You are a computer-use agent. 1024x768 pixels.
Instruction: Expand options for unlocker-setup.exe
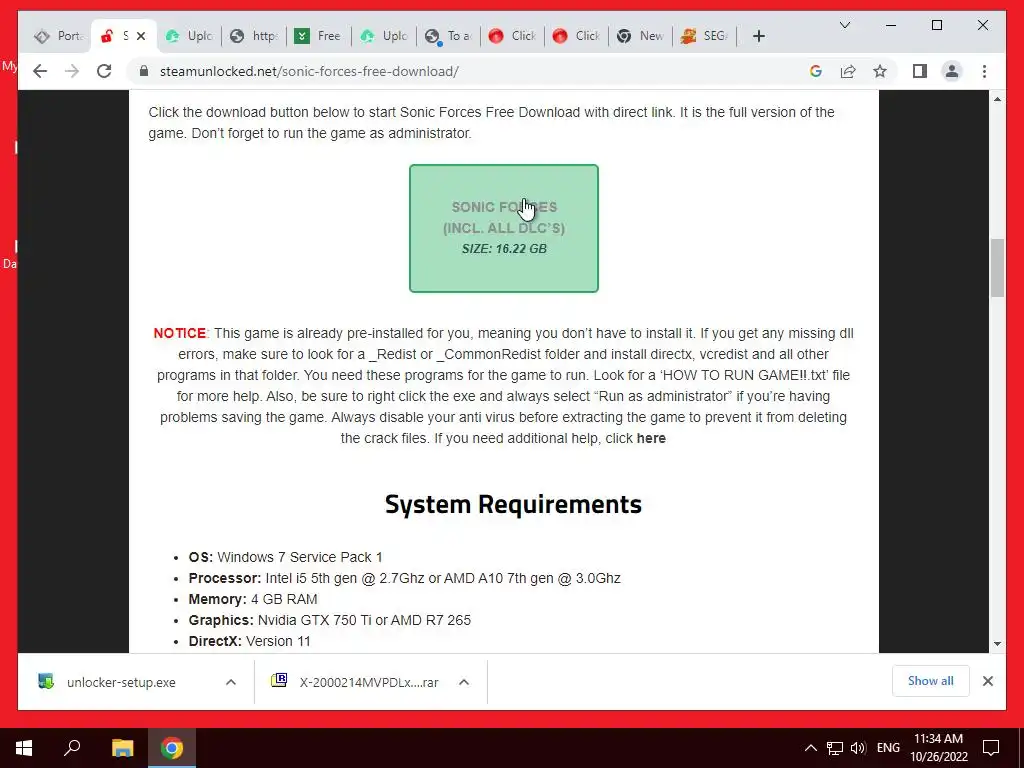pos(231,682)
